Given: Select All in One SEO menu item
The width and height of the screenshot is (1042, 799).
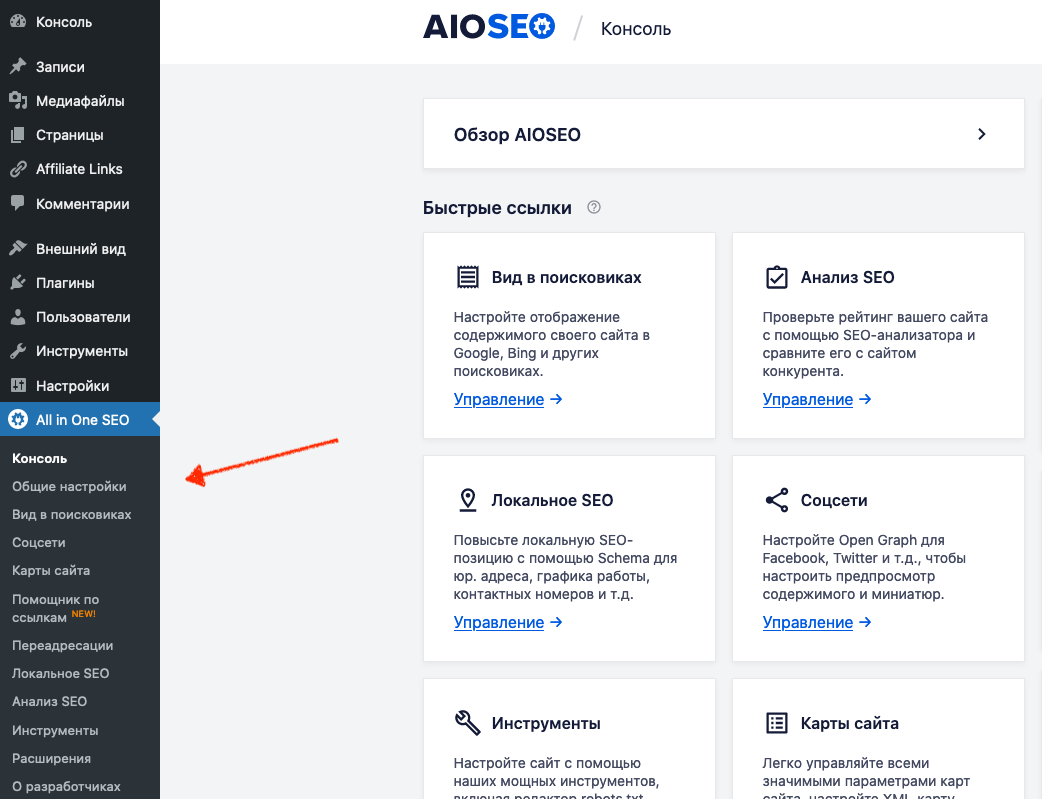Looking at the screenshot, I should pos(80,419).
